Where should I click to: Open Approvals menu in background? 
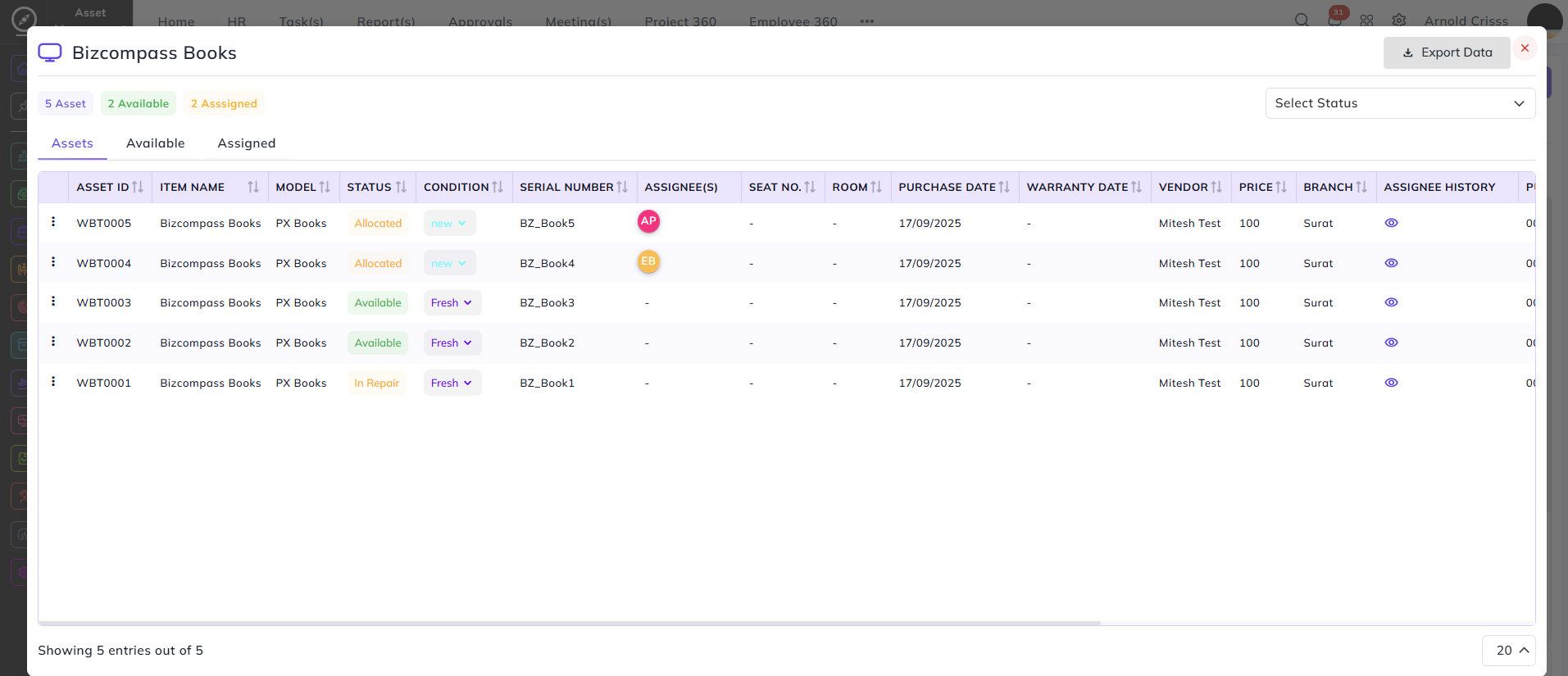[x=480, y=21]
